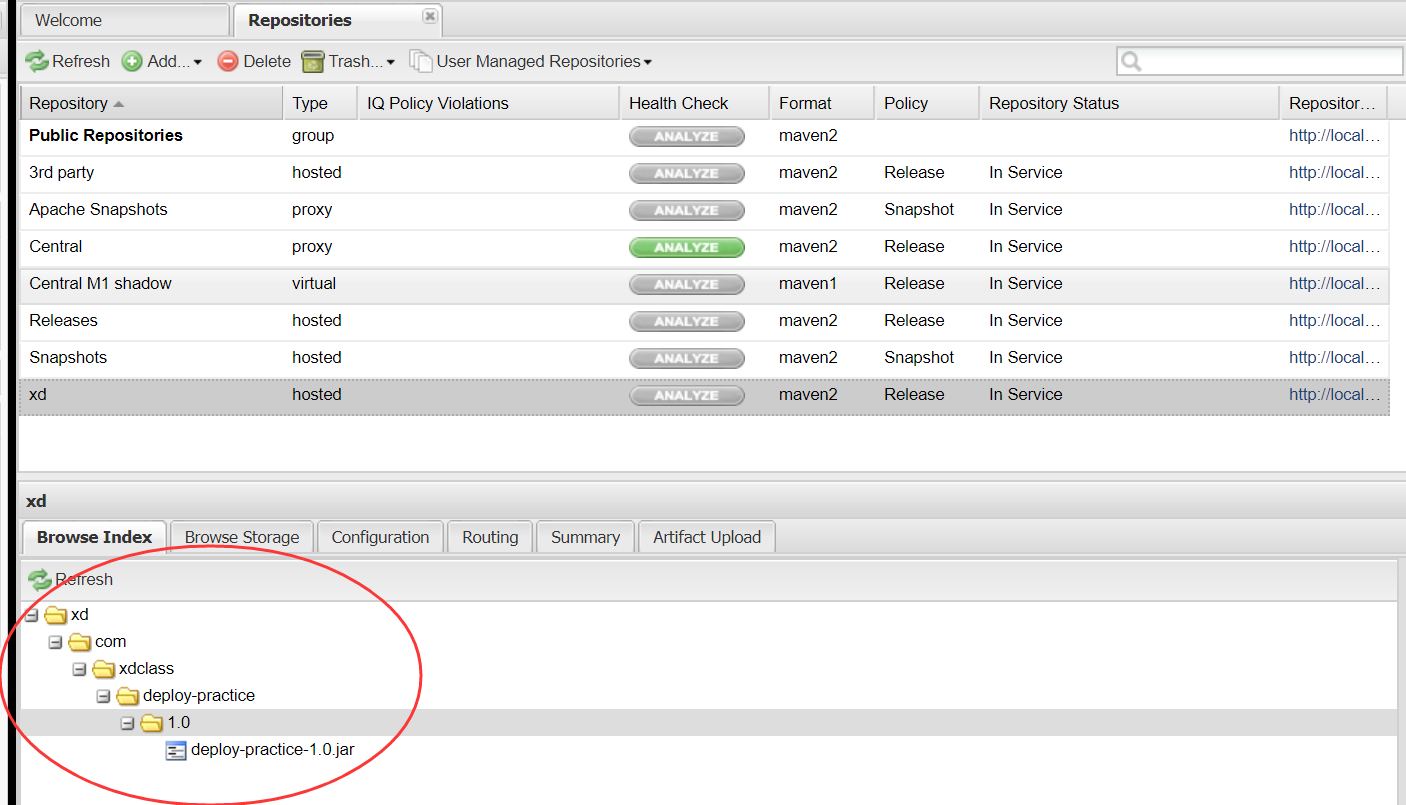The width and height of the screenshot is (1406, 805).
Task: Click Analyze button for Releases row
Action: [687, 321]
